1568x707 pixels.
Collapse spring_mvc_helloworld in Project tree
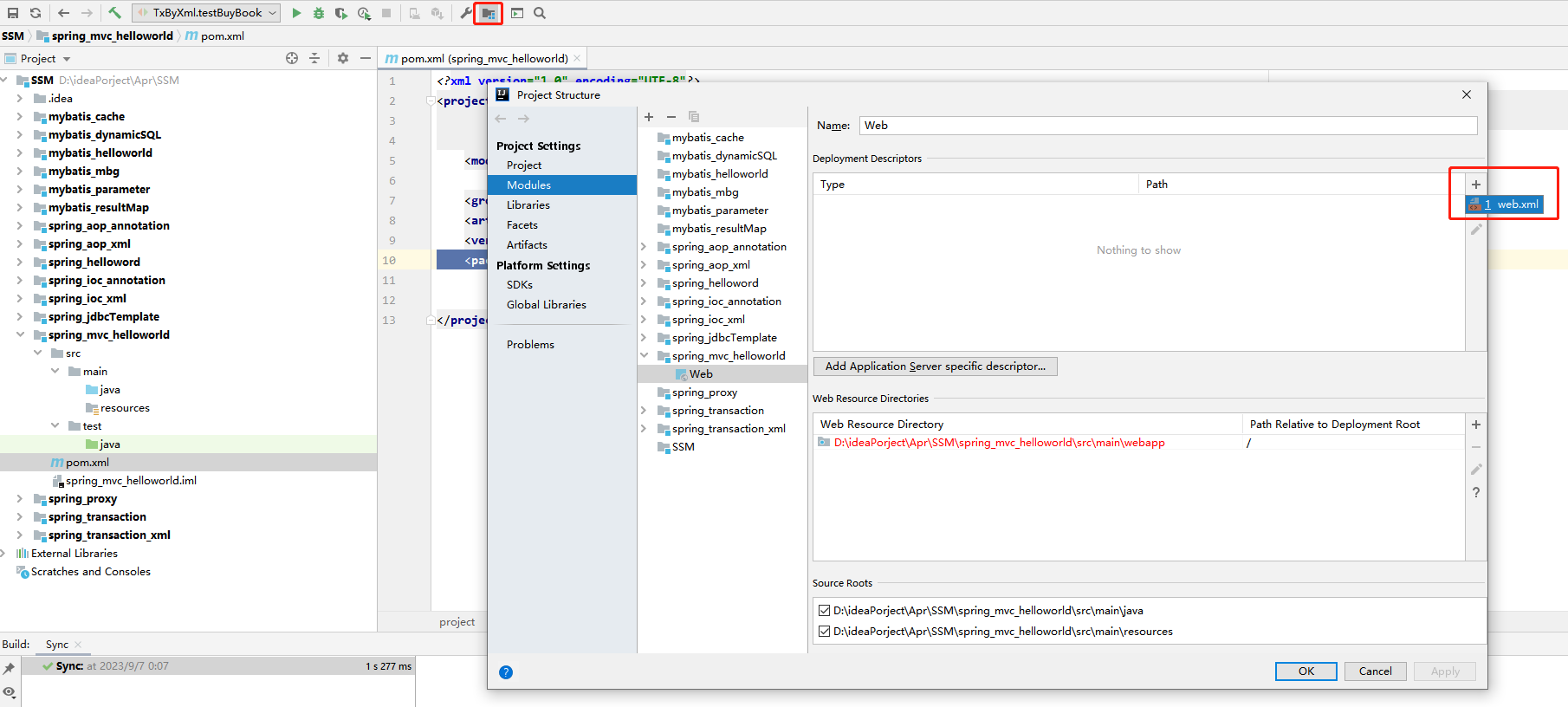coord(19,334)
